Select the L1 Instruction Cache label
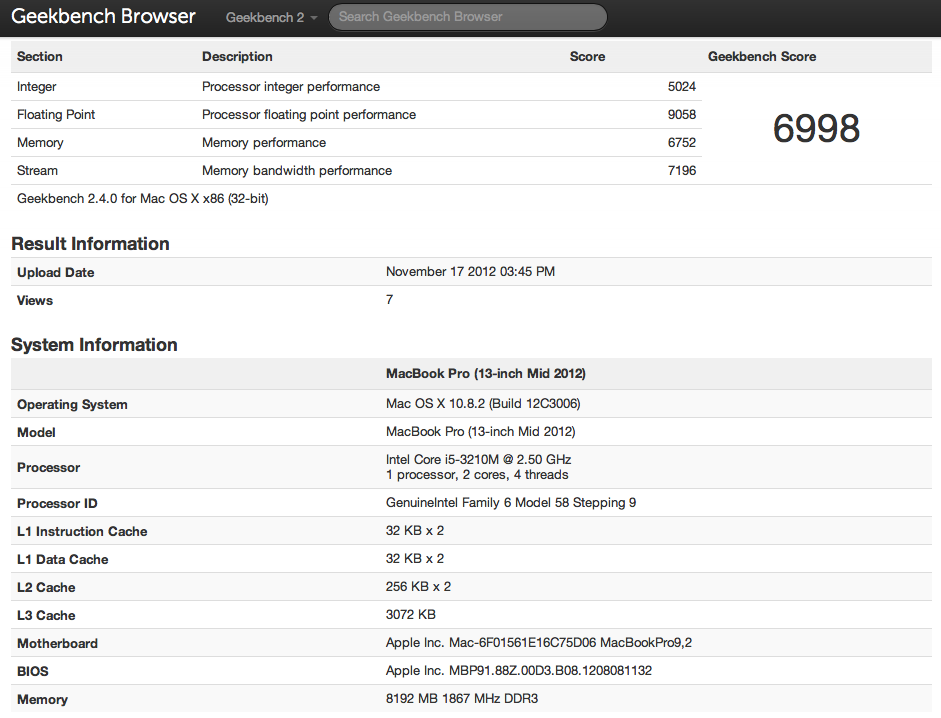 (82, 532)
